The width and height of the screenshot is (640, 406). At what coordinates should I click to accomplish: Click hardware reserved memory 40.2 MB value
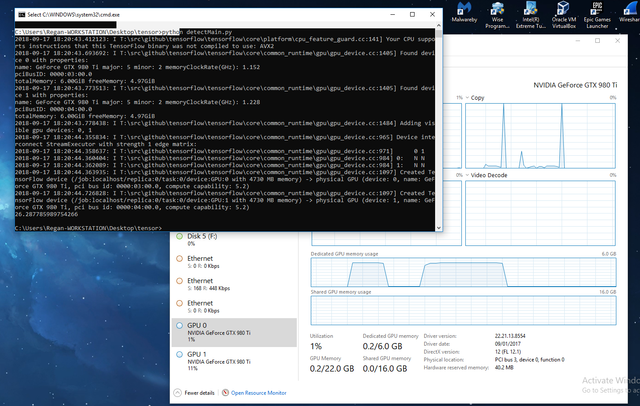tap(504, 368)
